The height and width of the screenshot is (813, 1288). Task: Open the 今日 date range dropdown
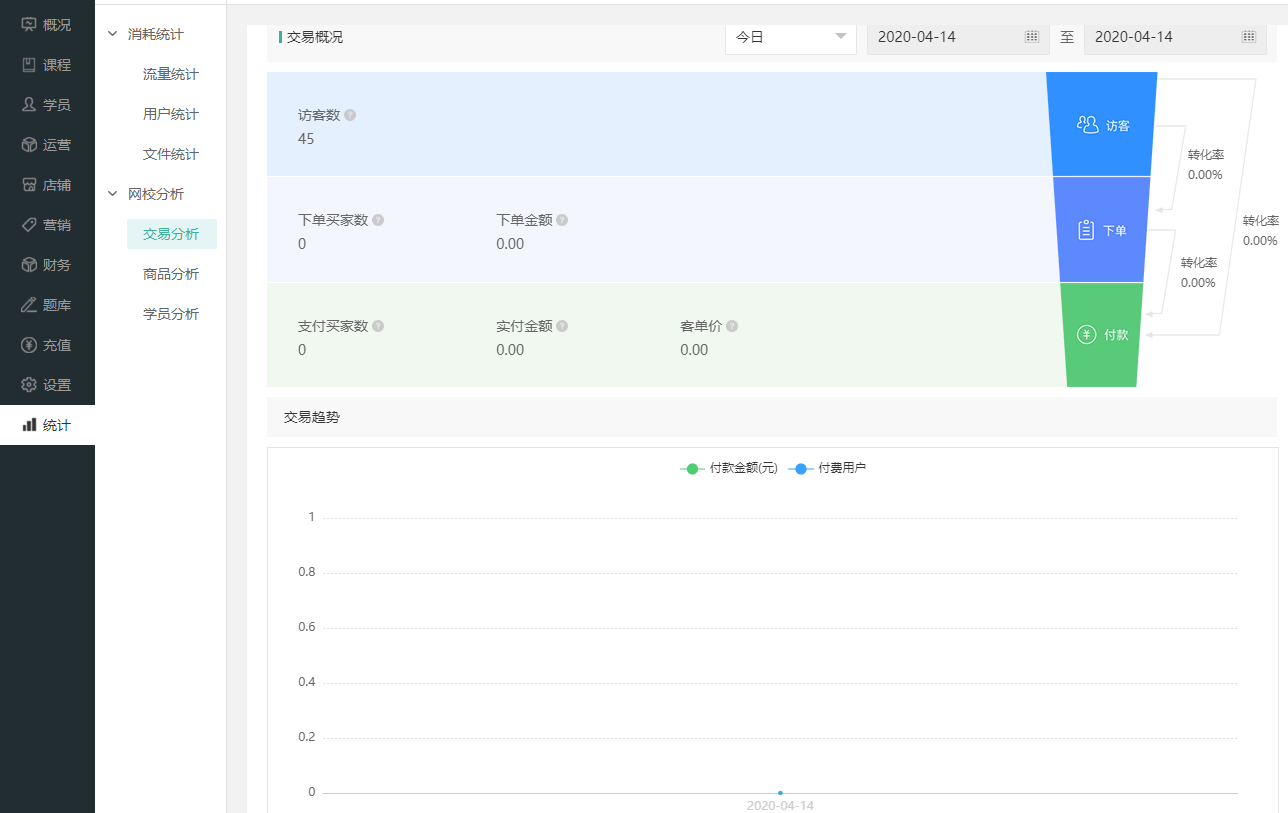pyautogui.click(x=791, y=37)
